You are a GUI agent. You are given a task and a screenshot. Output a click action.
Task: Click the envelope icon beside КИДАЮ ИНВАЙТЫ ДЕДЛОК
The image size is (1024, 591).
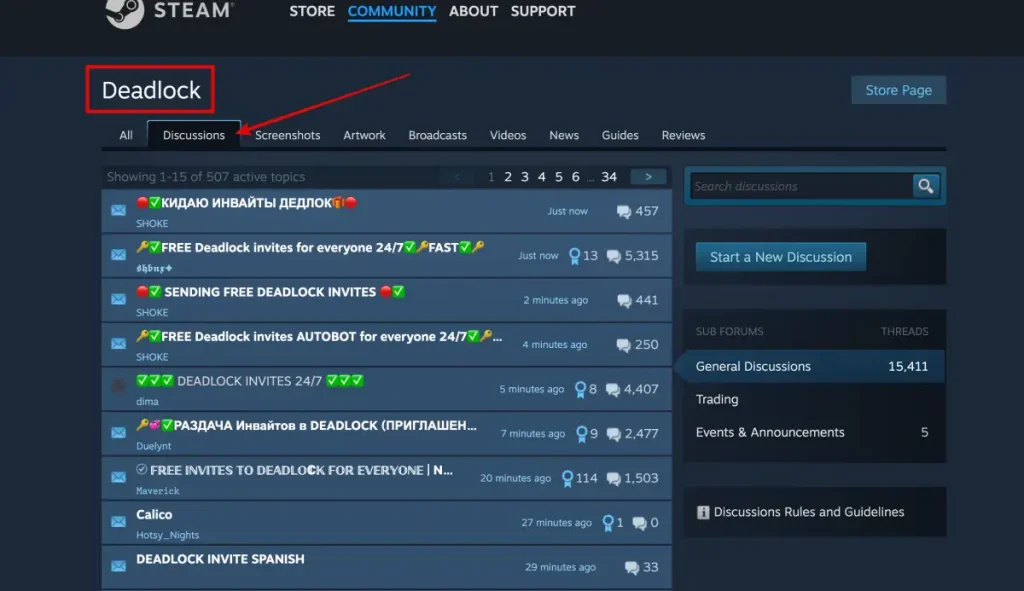118,210
